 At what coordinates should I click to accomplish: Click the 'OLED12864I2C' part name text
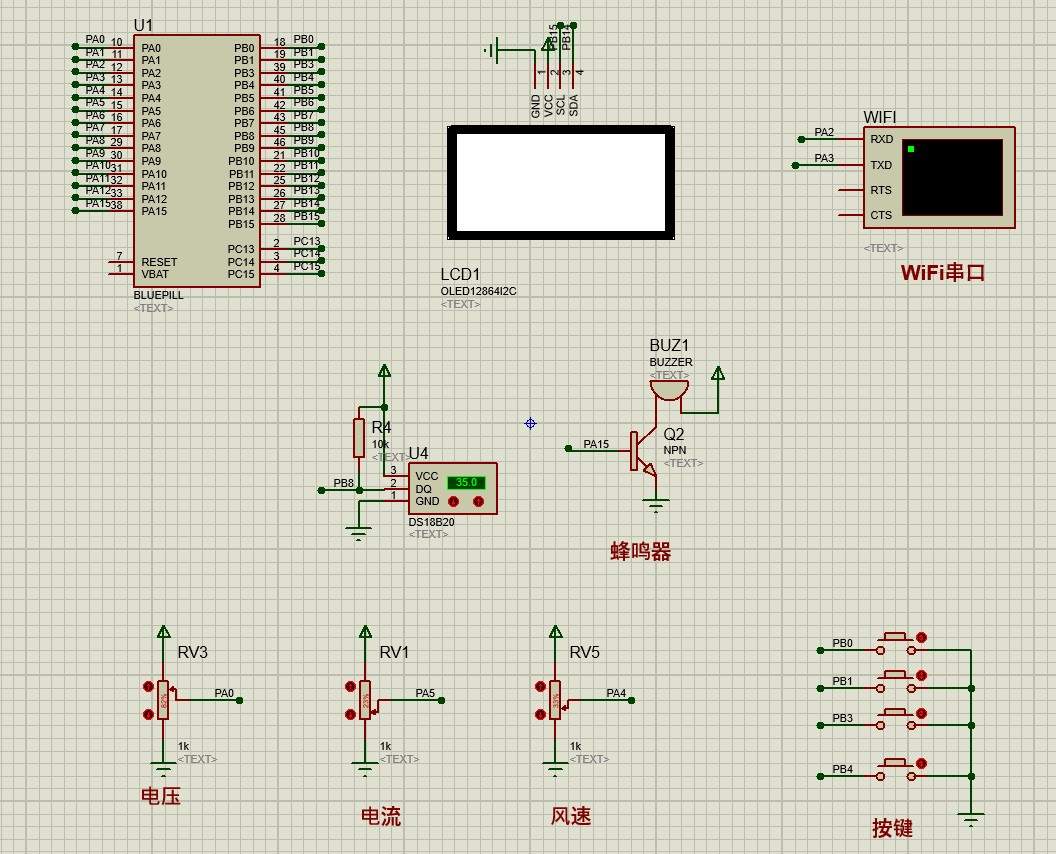[478, 291]
